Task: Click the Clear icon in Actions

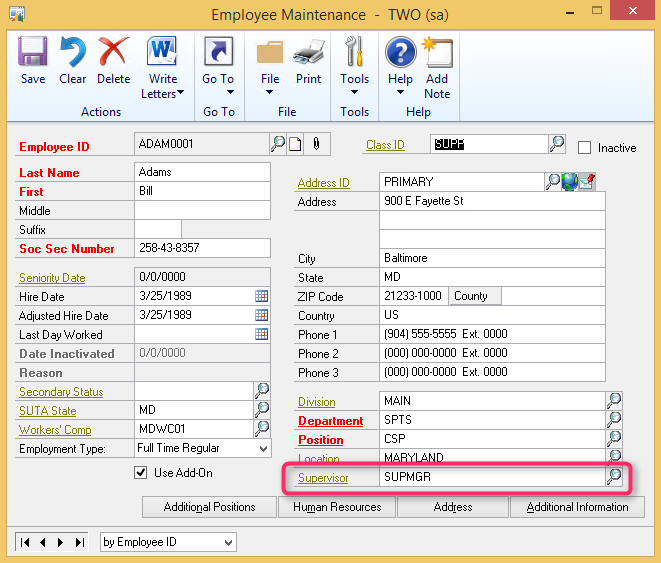Action: (73, 60)
